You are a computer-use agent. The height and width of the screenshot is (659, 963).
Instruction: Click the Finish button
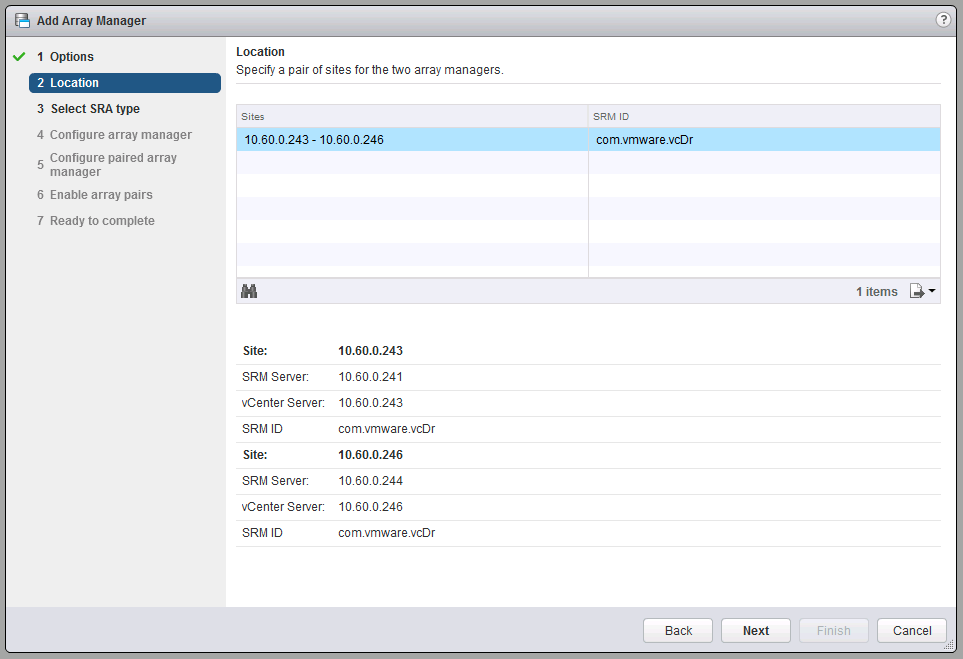834,631
